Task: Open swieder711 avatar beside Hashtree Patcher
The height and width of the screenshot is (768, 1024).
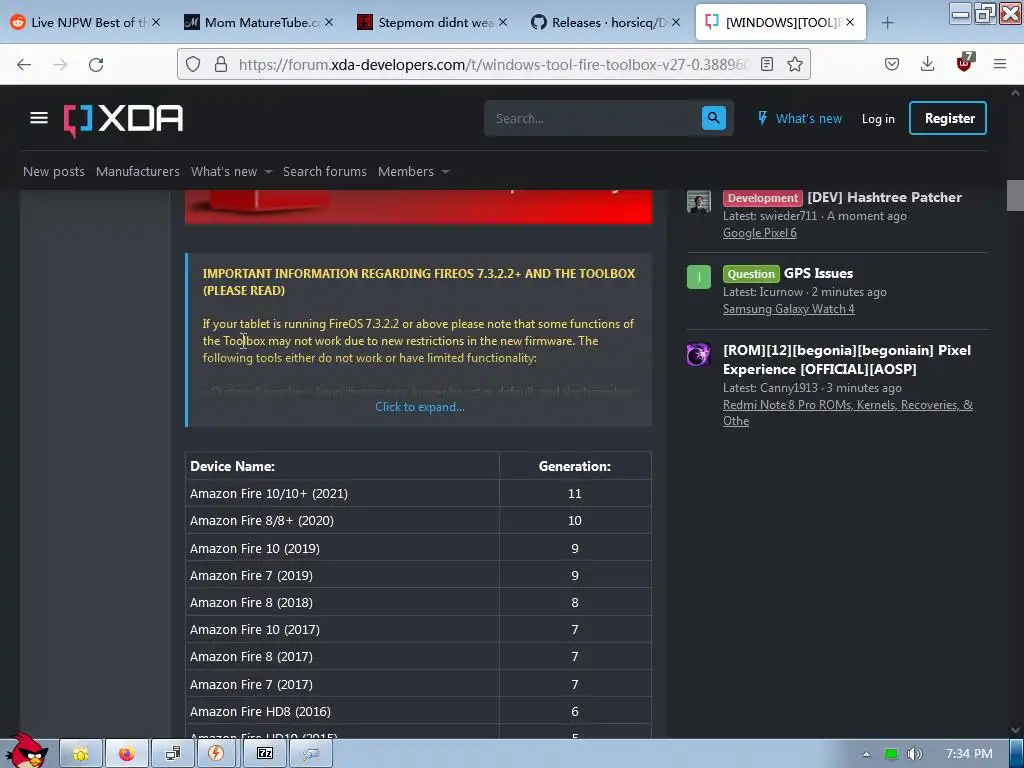Action: point(699,201)
